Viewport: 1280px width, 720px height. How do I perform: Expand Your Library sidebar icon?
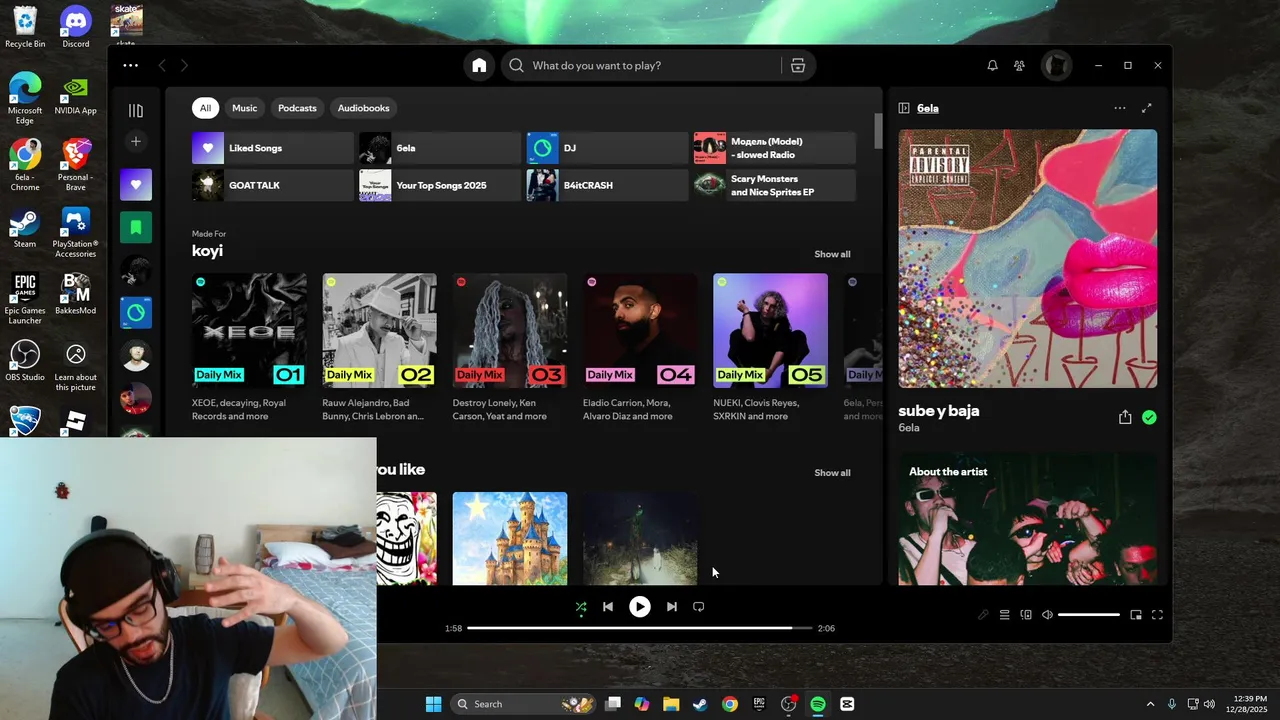[136, 110]
